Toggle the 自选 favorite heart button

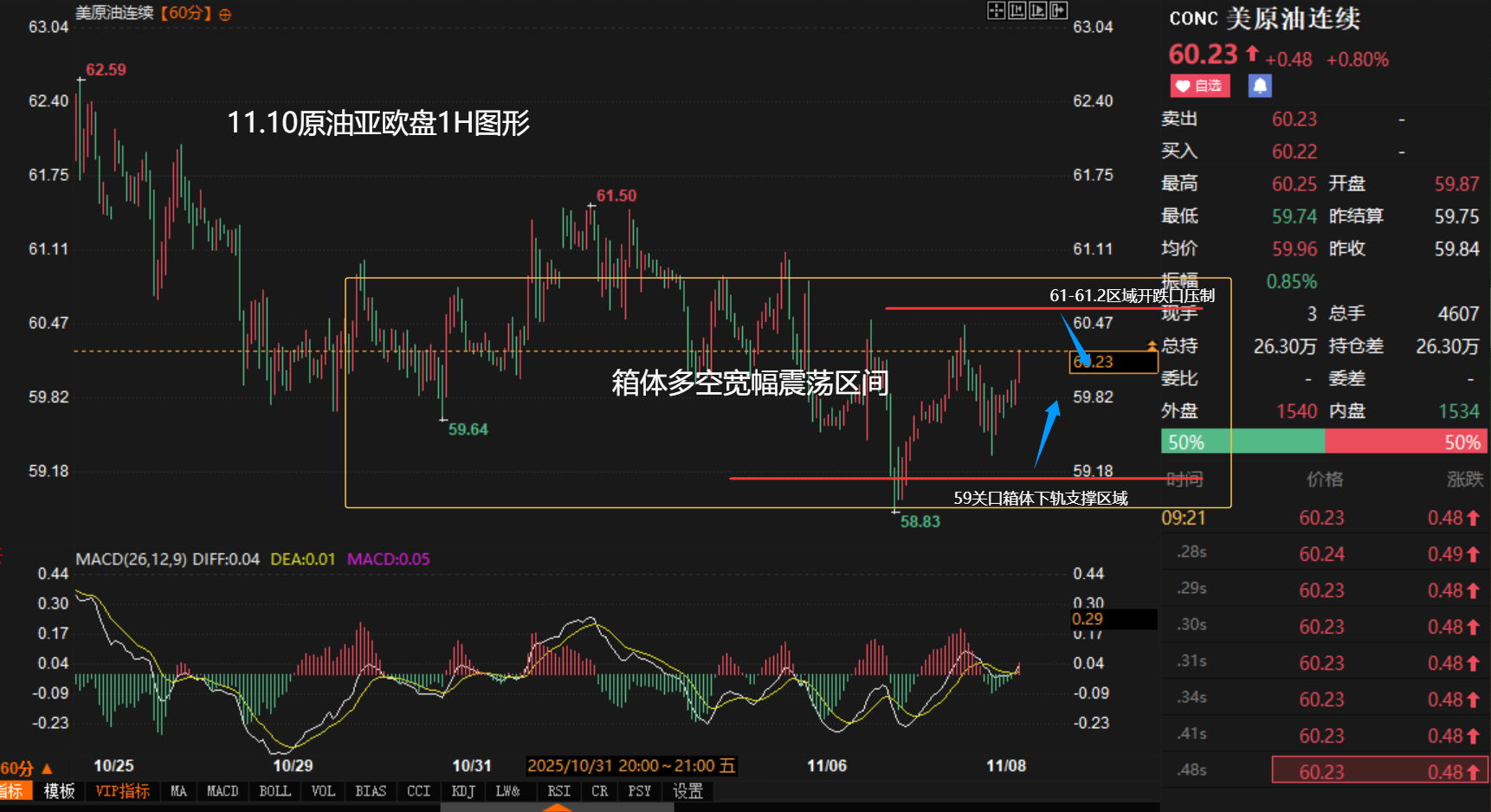click(x=1199, y=86)
